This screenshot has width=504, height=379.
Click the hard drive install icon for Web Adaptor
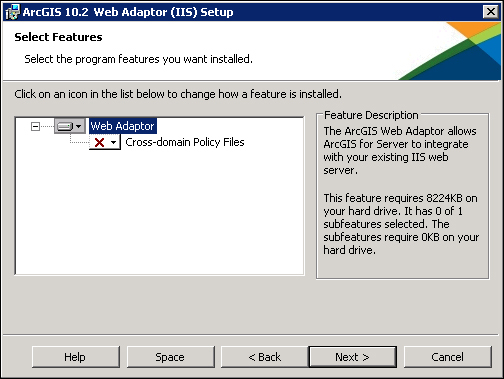click(65, 126)
